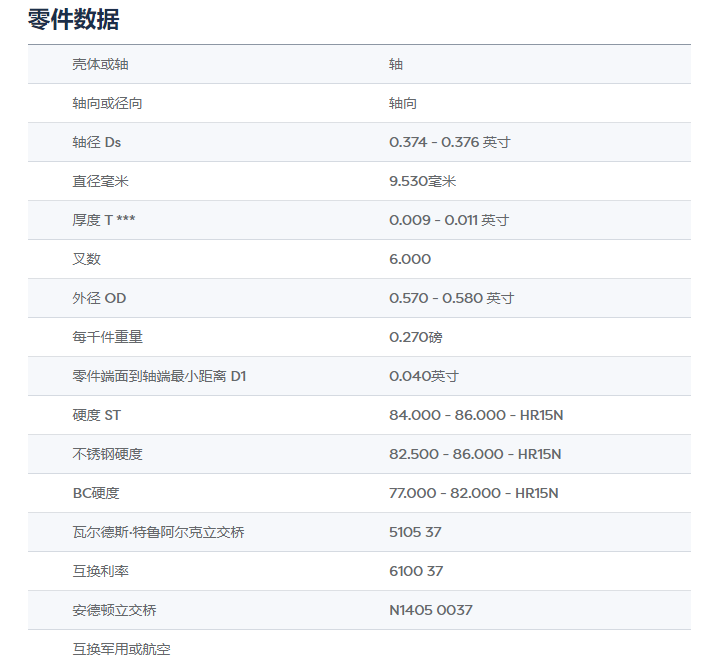The image size is (710, 655).
Task: Select the 外径 OD label
Action: [x=99, y=298]
